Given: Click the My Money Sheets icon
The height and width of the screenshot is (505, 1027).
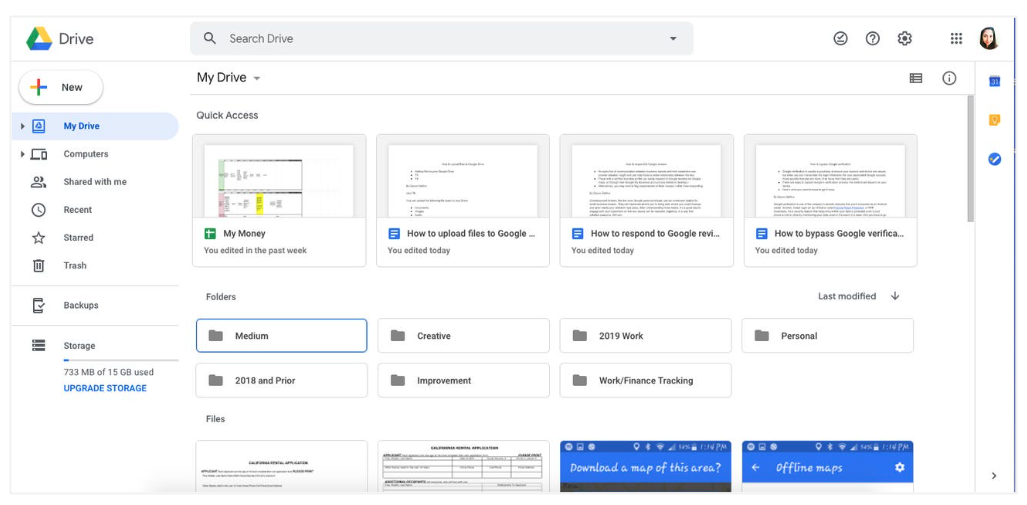Looking at the screenshot, I should [x=210, y=233].
